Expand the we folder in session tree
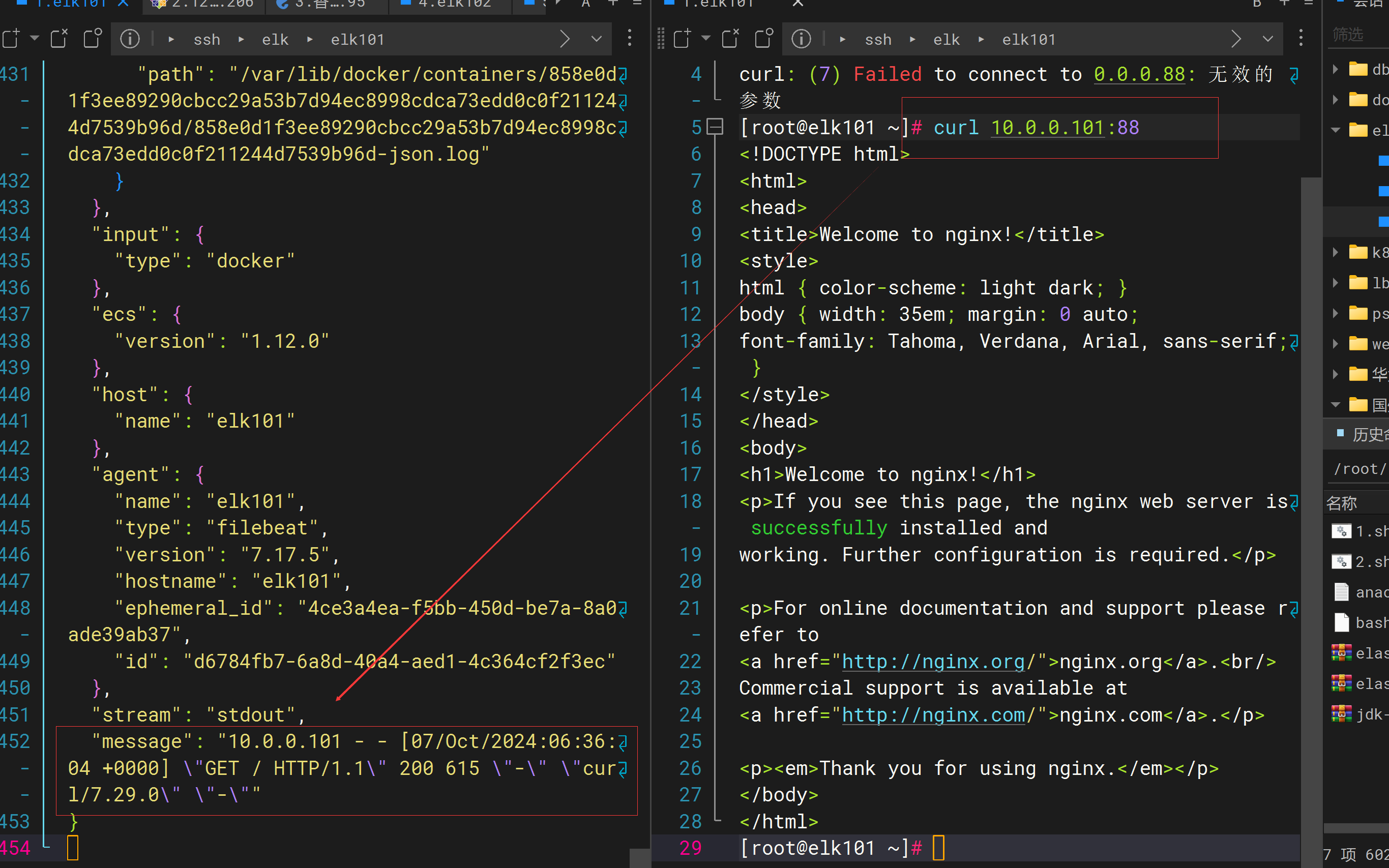 tap(1336, 343)
